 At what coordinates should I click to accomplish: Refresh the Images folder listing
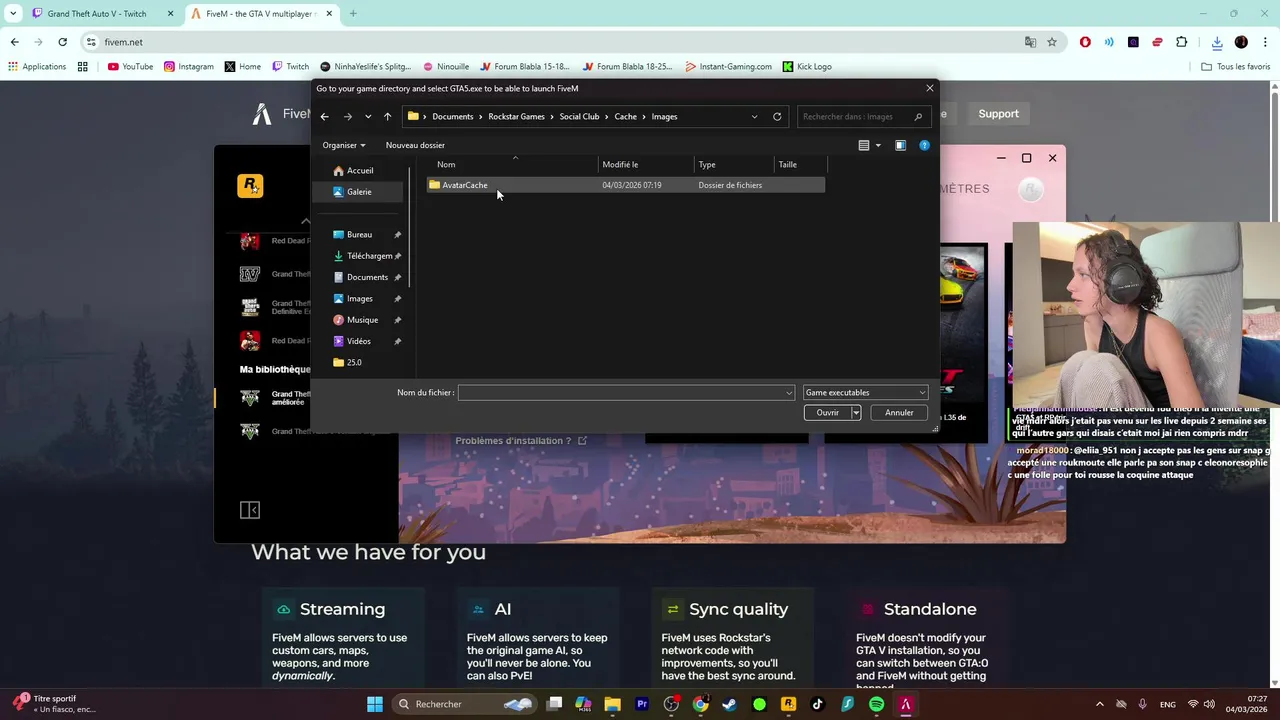tap(777, 117)
